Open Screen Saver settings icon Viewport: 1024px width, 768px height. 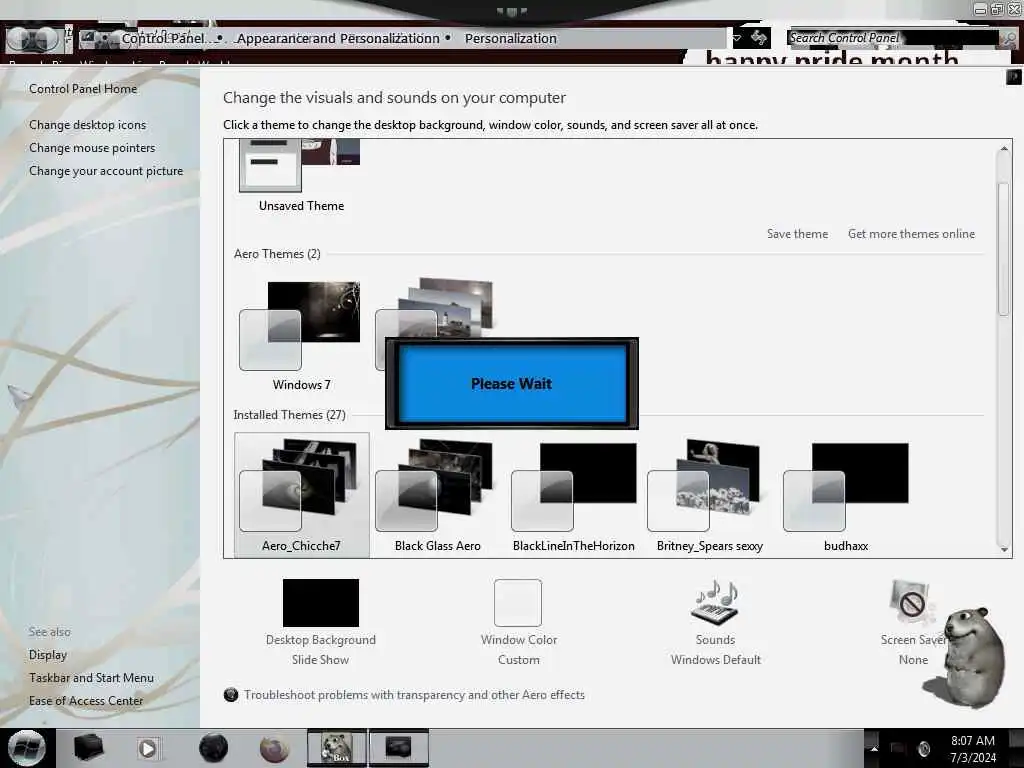click(911, 601)
